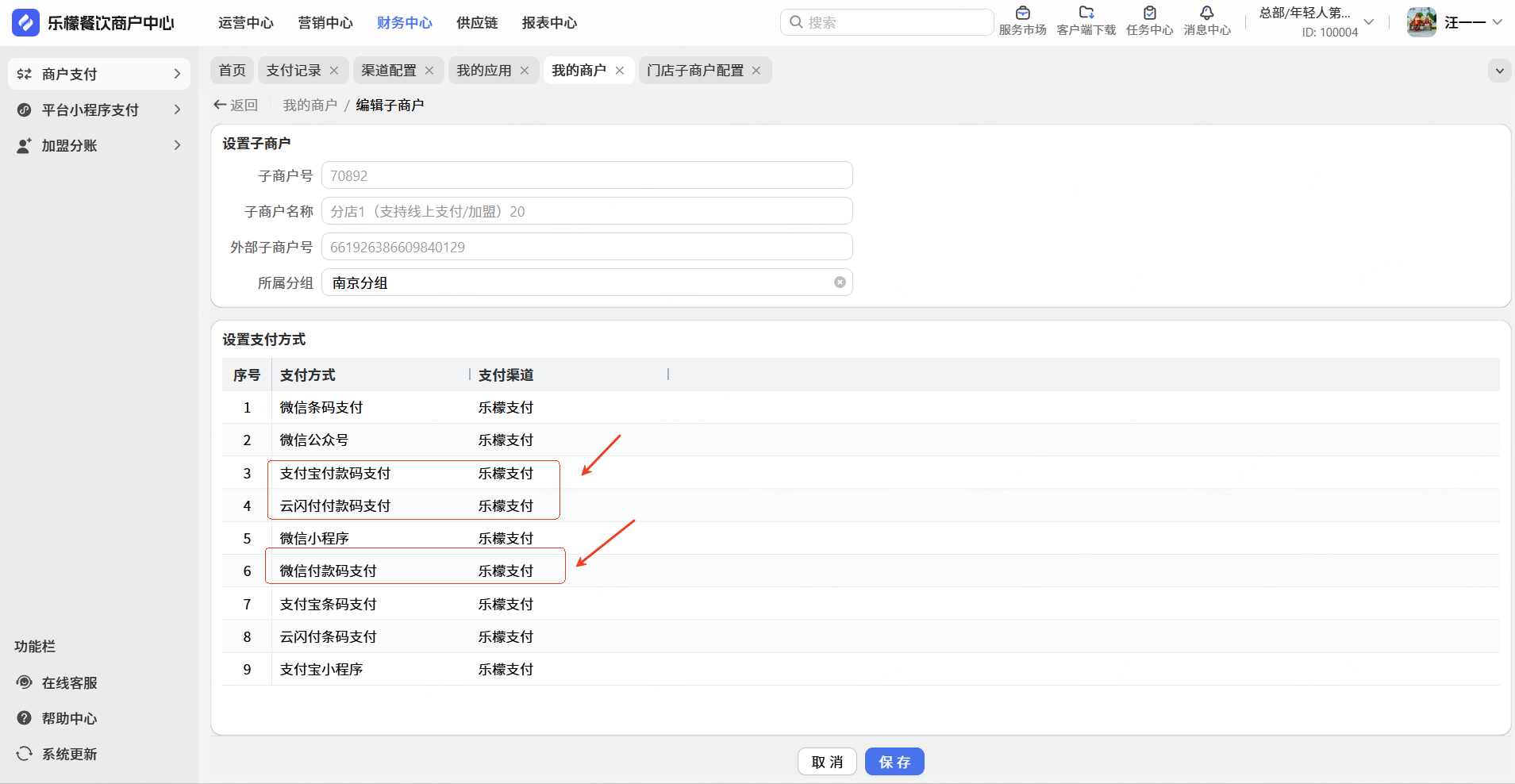Click the 子商户名称 input field

click(587, 211)
